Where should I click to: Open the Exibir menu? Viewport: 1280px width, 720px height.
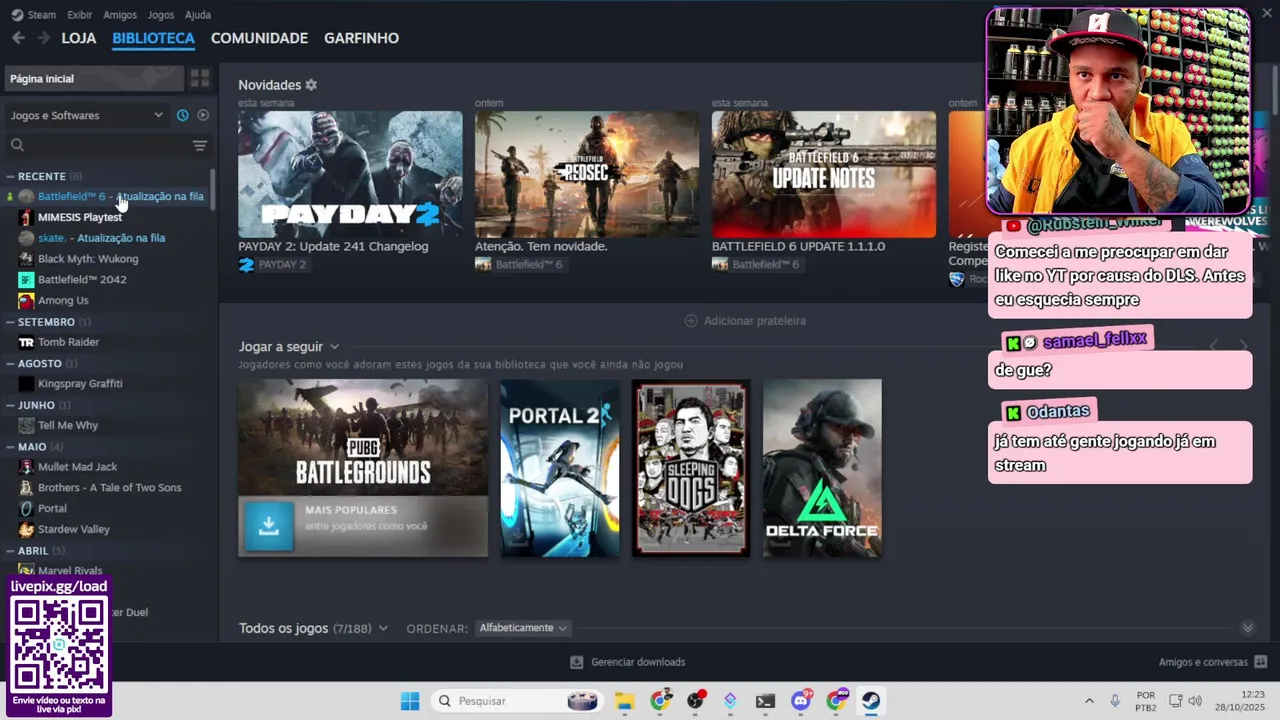(x=80, y=15)
